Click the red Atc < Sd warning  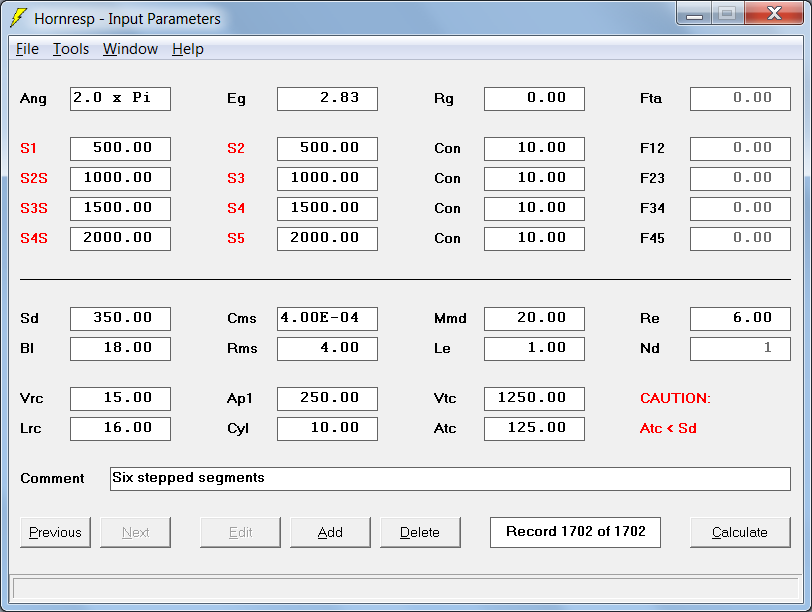pyautogui.click(x=668, y=428)
